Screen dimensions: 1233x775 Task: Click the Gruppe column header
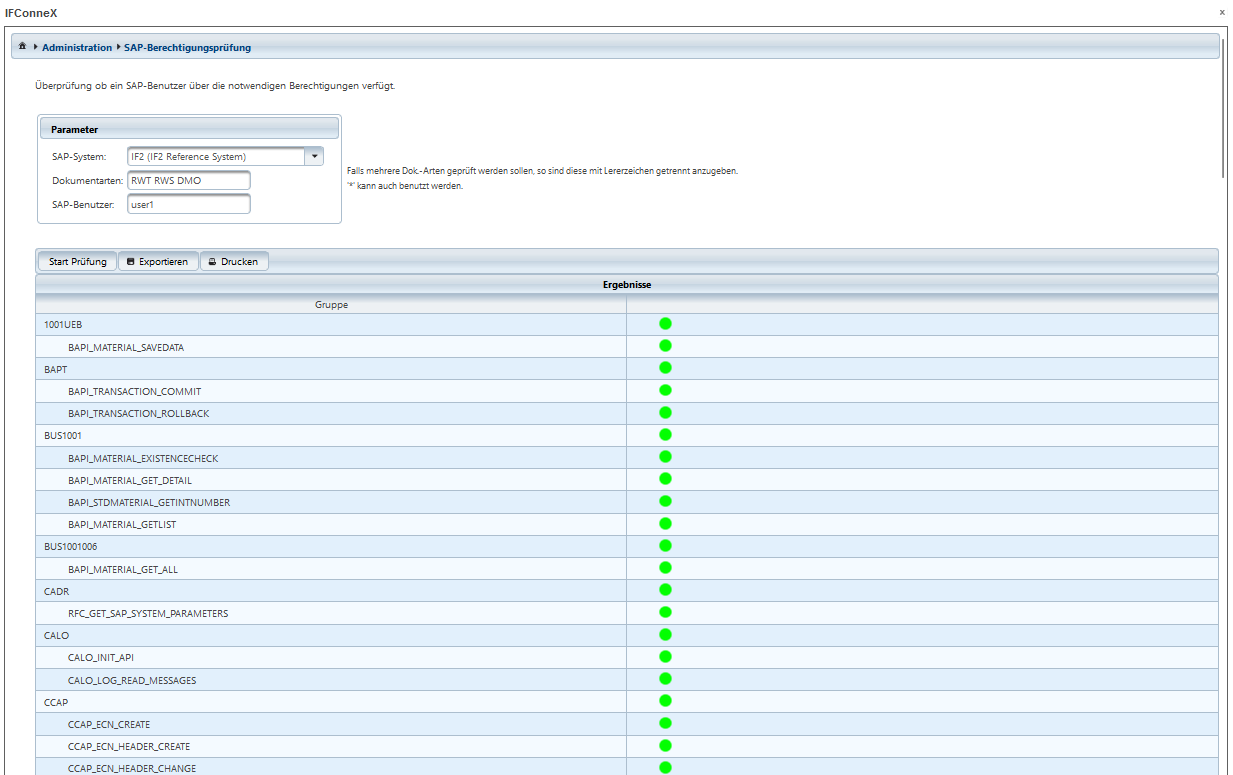331,304
